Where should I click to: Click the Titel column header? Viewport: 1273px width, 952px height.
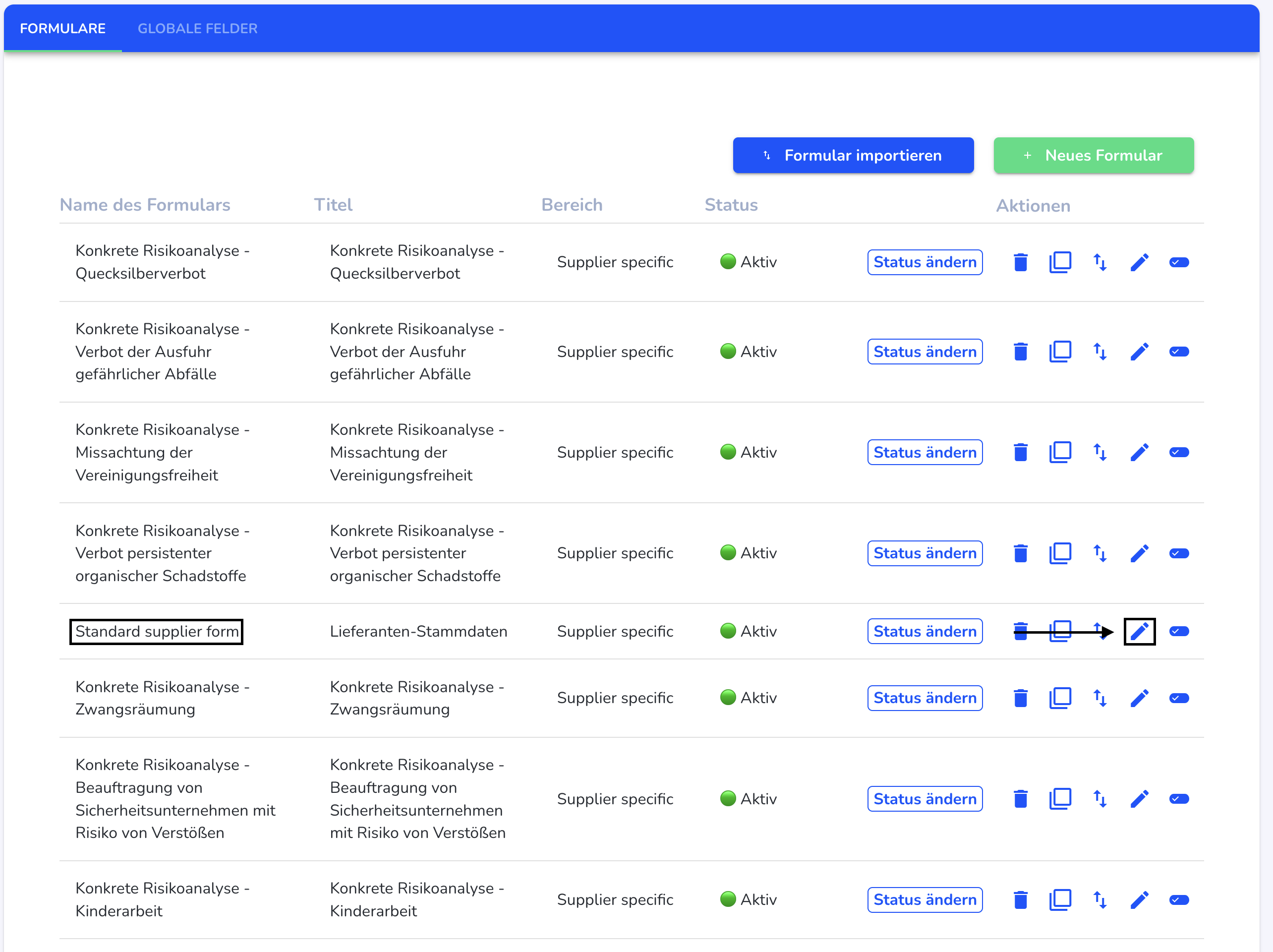[333, 205]
